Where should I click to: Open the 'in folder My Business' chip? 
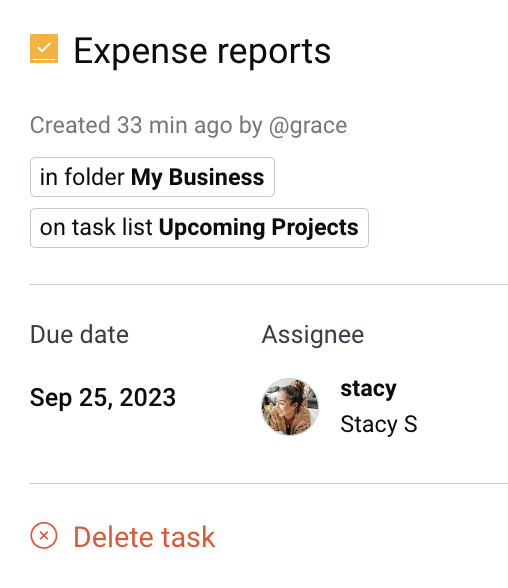[x=152, y=177]
